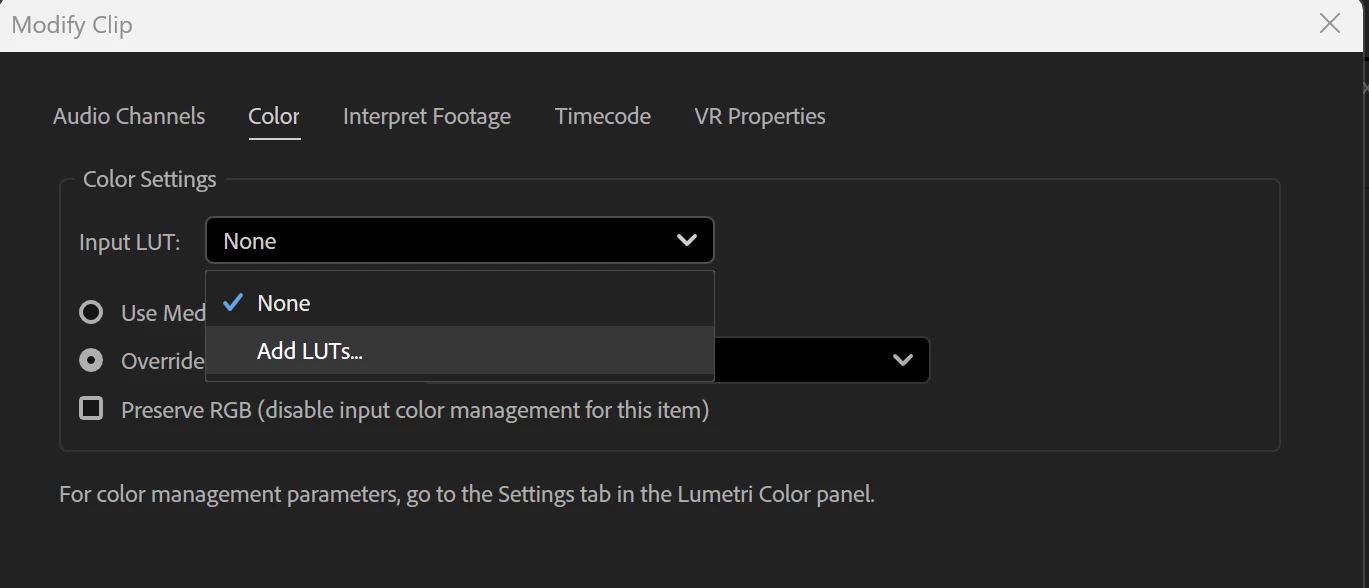Open the VR Properties tab
The height and width of the screenshot is (588, 1369).
[x=760, y=116]
